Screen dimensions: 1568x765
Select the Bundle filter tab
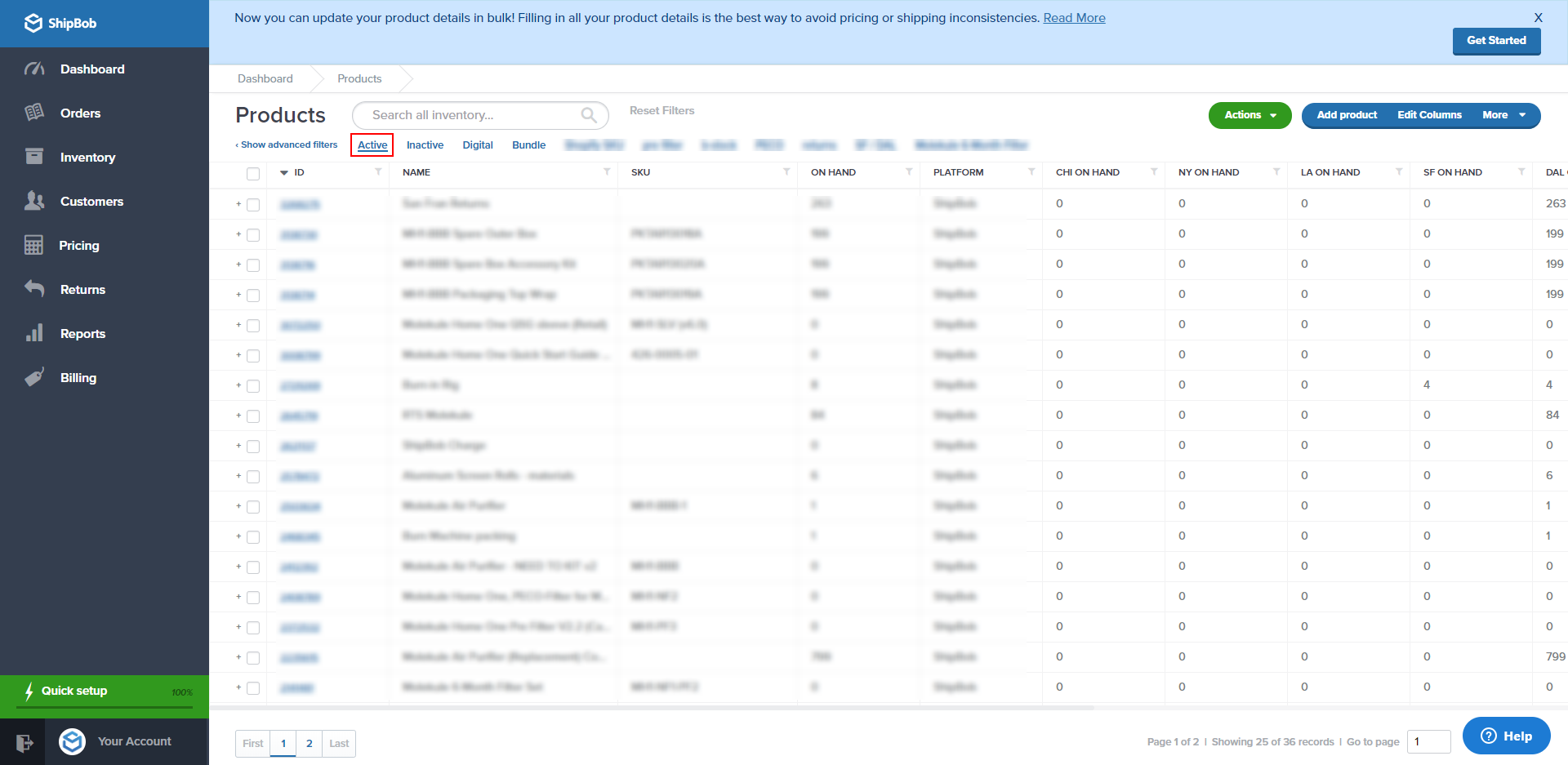(528, 145)
